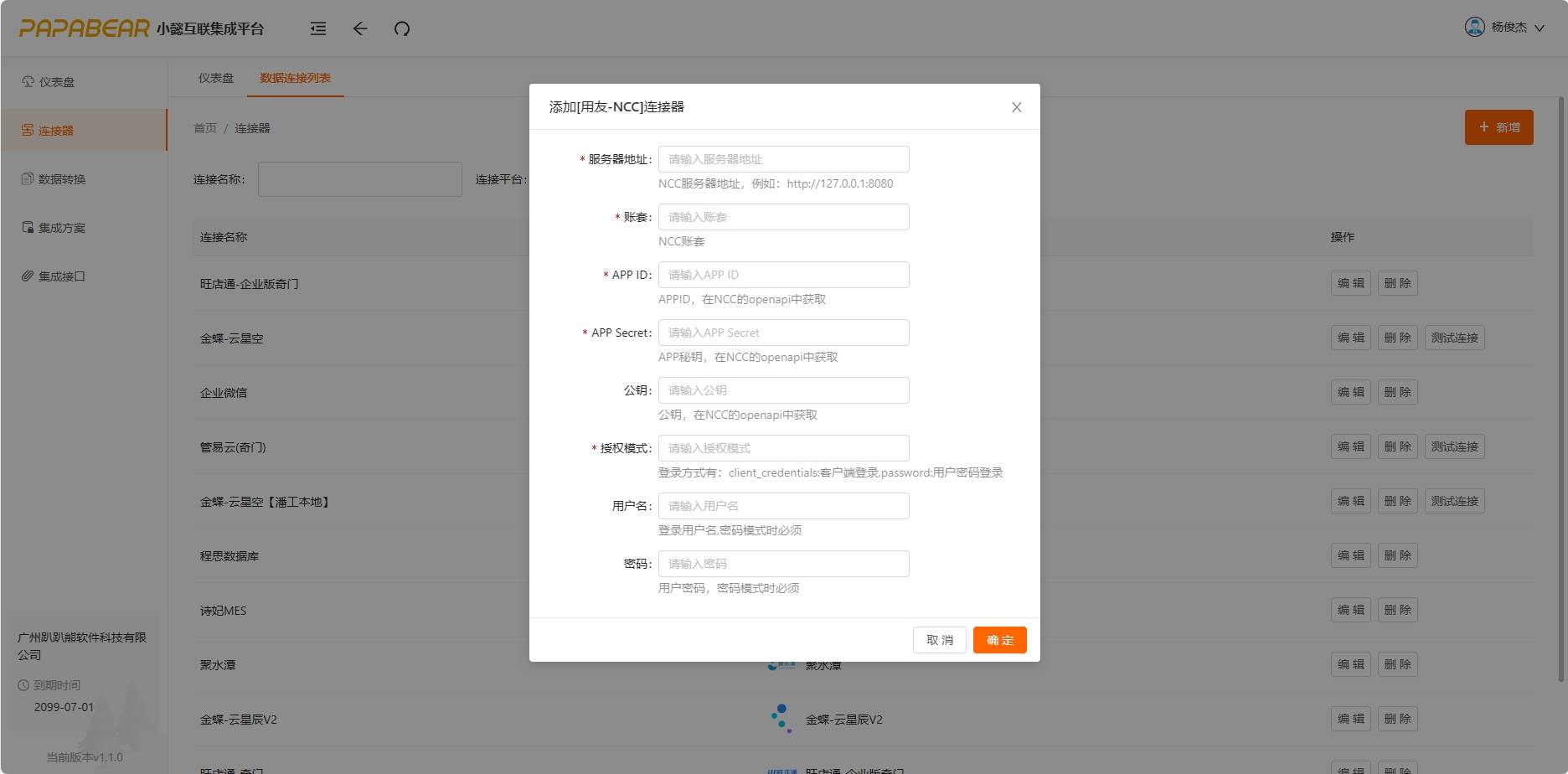
Task: Click 测试连接 for 金蝶-云星空 row
Action: 1454,338
